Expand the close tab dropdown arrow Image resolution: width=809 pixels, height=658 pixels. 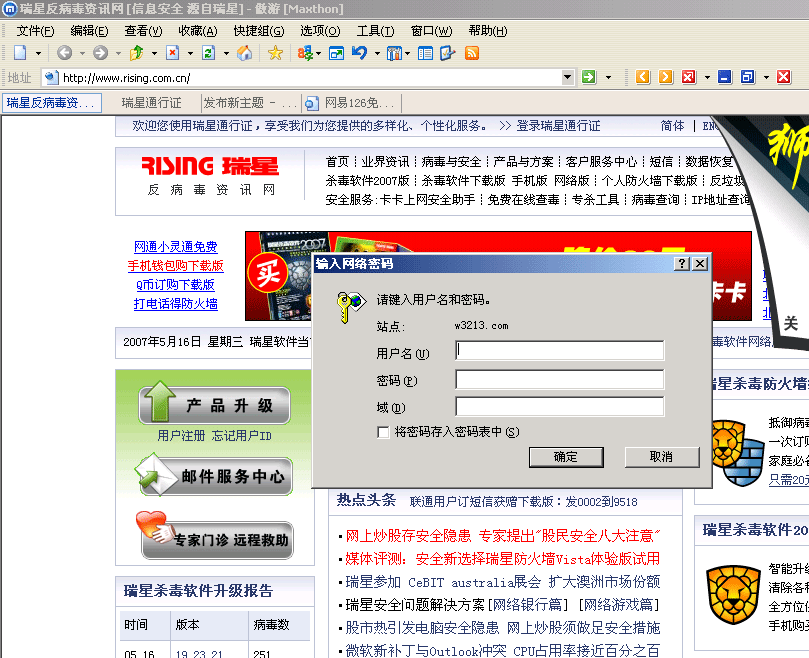pyautogui.click(x=707, y=77)
